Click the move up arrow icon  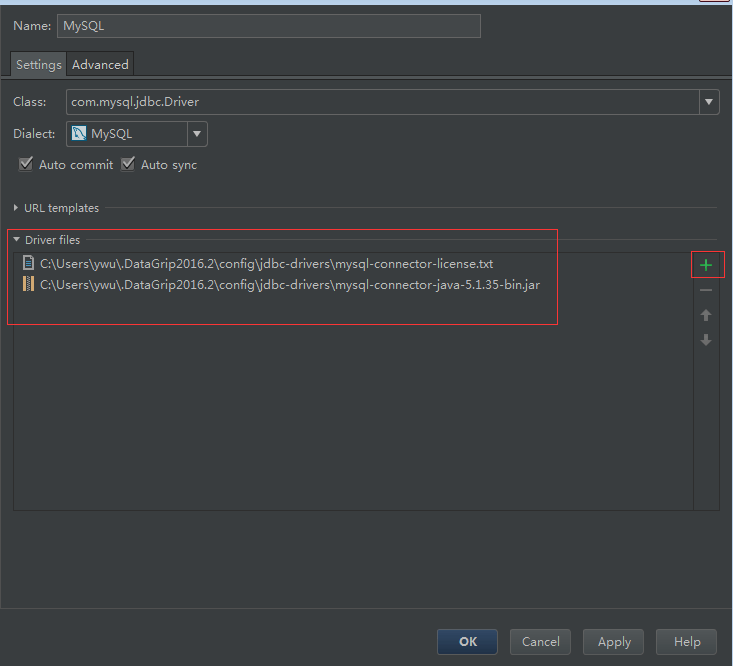click(x=706, y=315)
